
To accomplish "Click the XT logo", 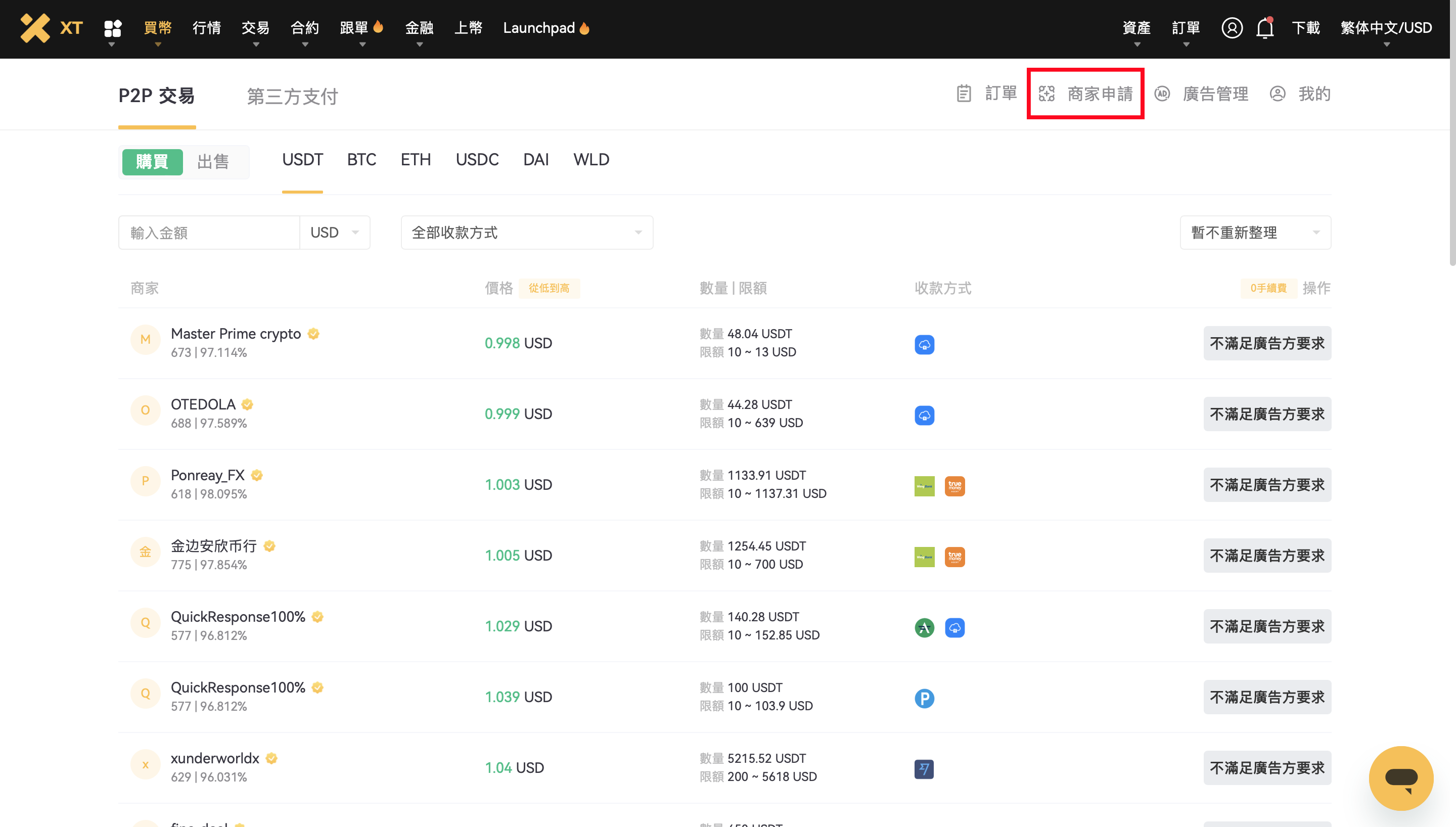I will [x=52, y=28].
